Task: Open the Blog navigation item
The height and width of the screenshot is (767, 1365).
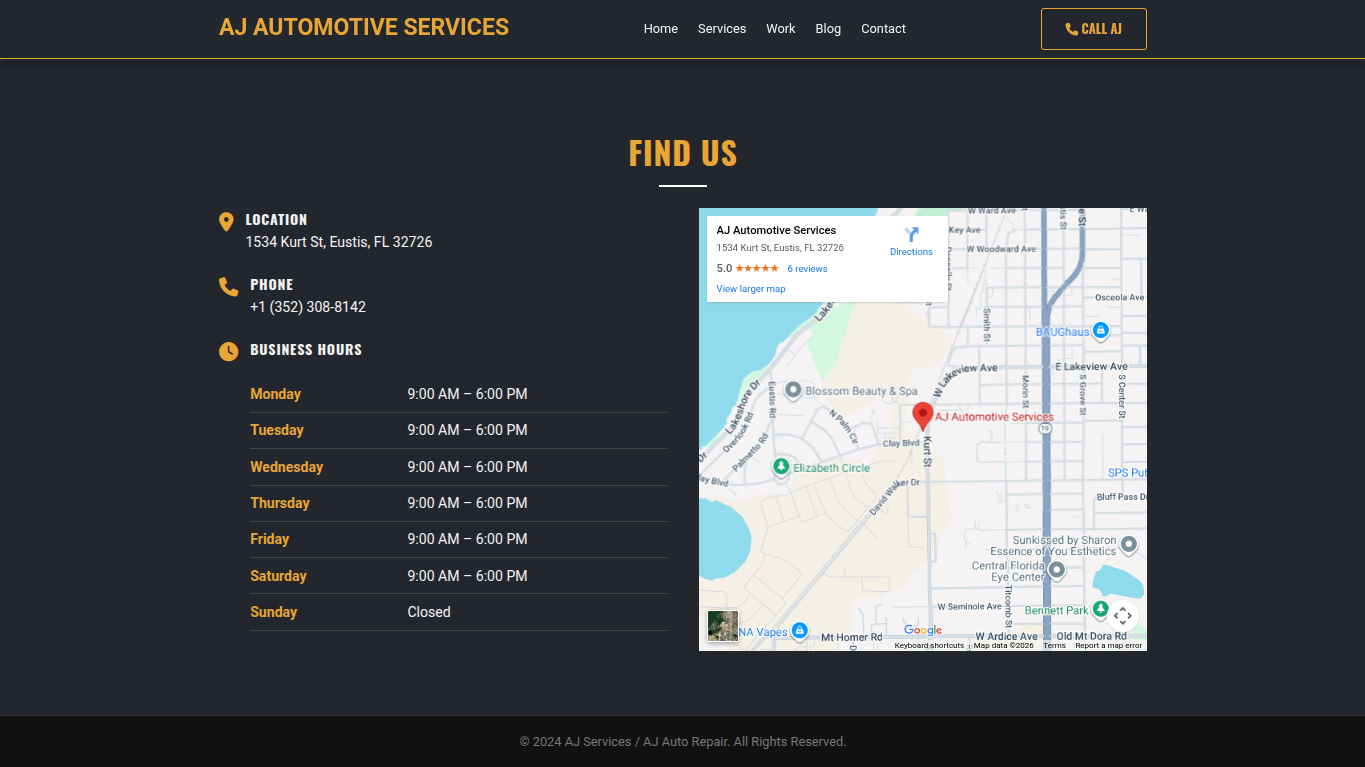Action: [x=828, y=28]
